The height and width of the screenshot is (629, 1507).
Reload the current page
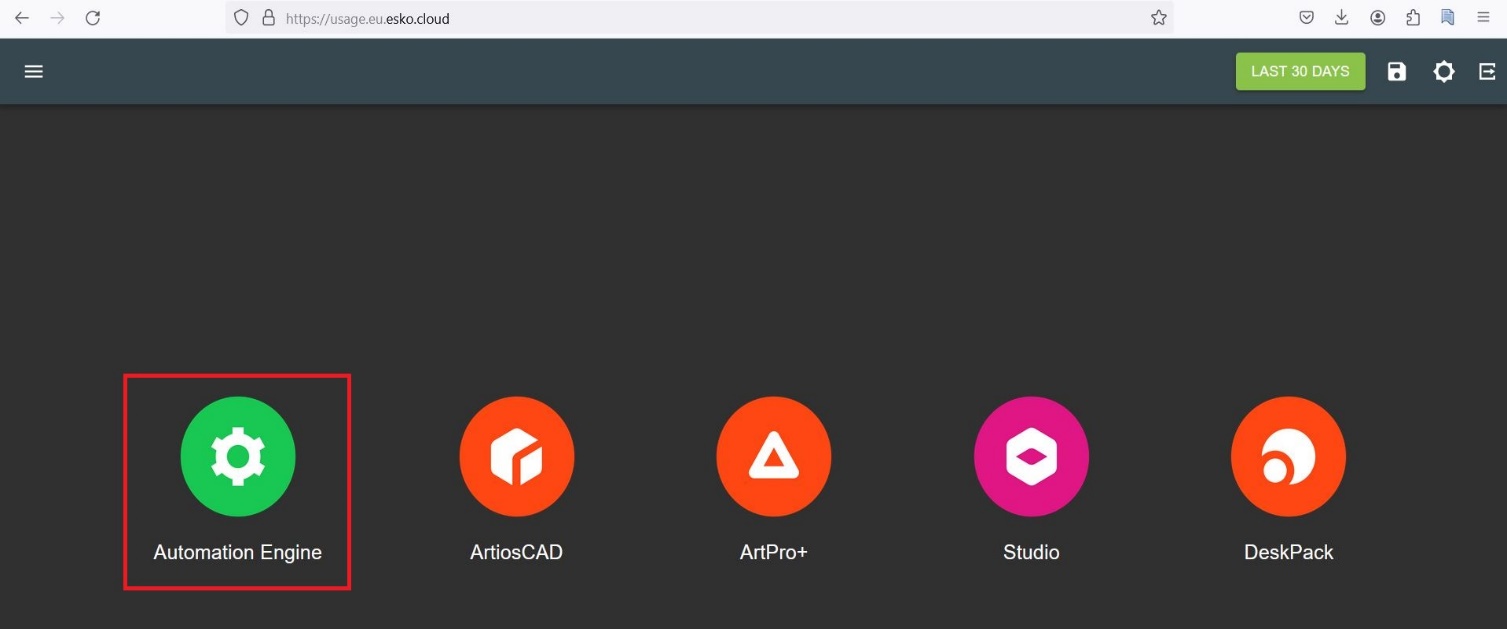click(x=93, y=17)
